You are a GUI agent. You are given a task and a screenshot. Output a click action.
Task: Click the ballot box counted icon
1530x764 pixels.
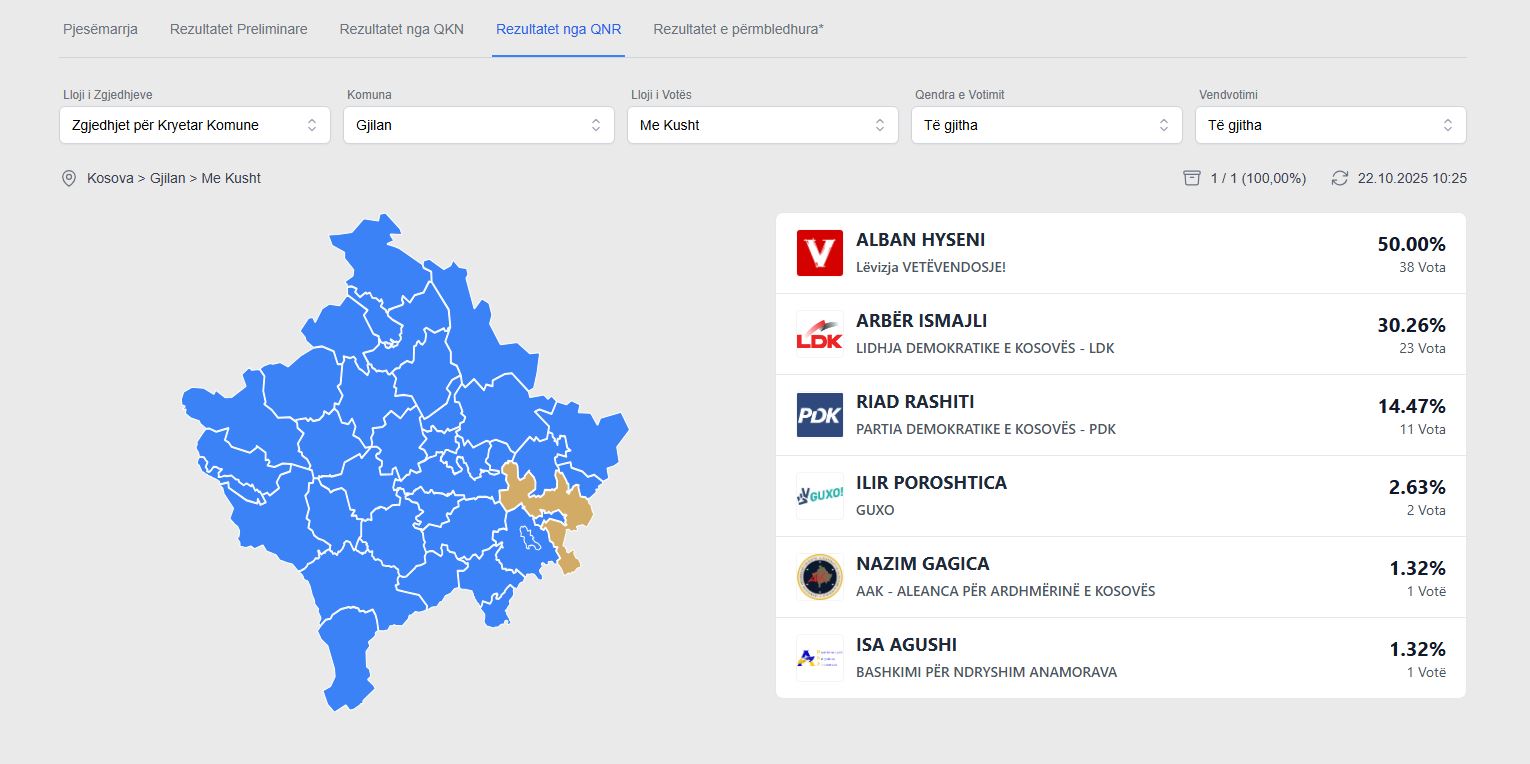click(1191, 178)
